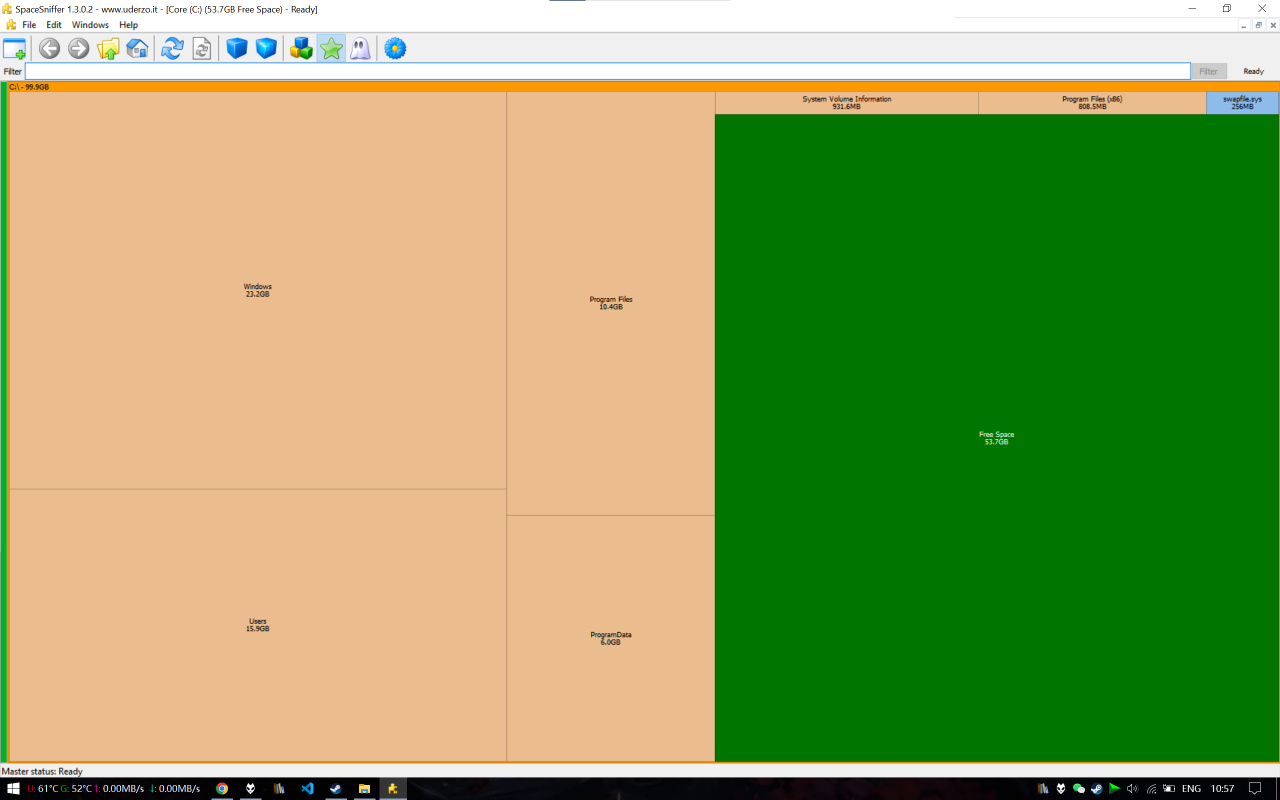Show more detail with the second blue cube
This screenshot has height=800, width=1280.
tap(266, 48)
